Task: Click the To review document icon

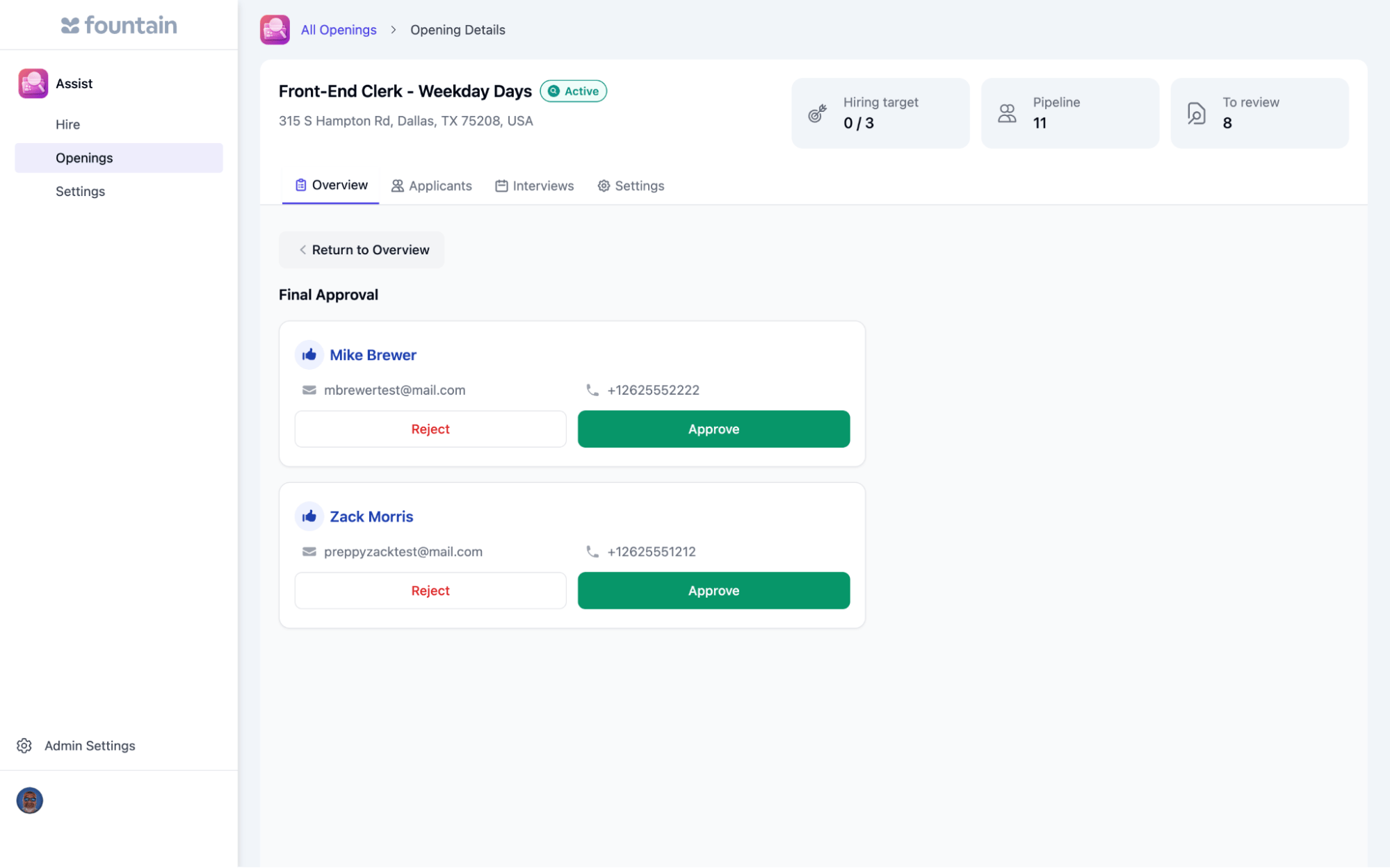Action: (1196, 113)
